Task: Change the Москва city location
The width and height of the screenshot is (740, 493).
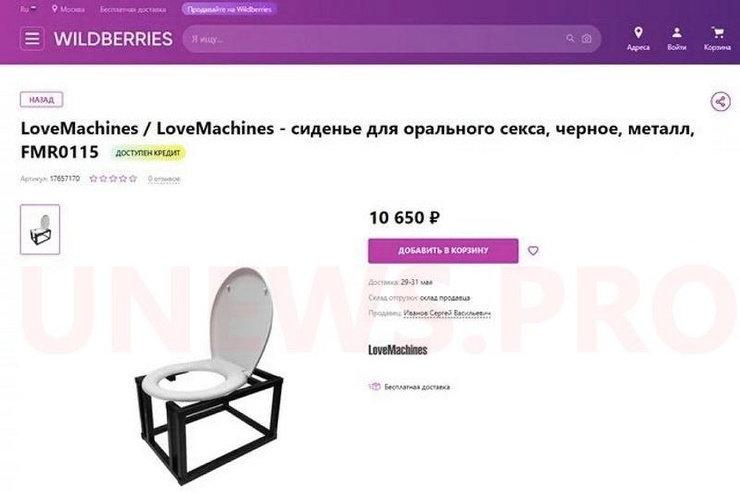Action: 68,9
